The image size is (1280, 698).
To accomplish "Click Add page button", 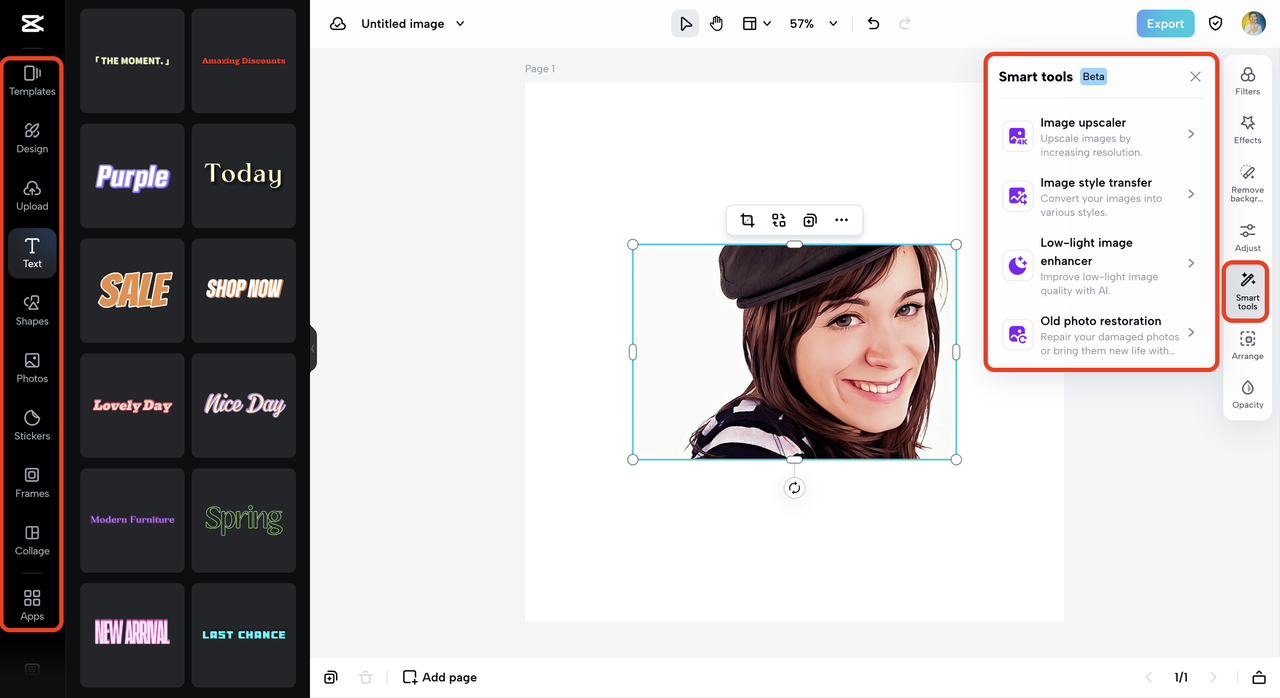I will pyautogui.click(x=439, y=677).
